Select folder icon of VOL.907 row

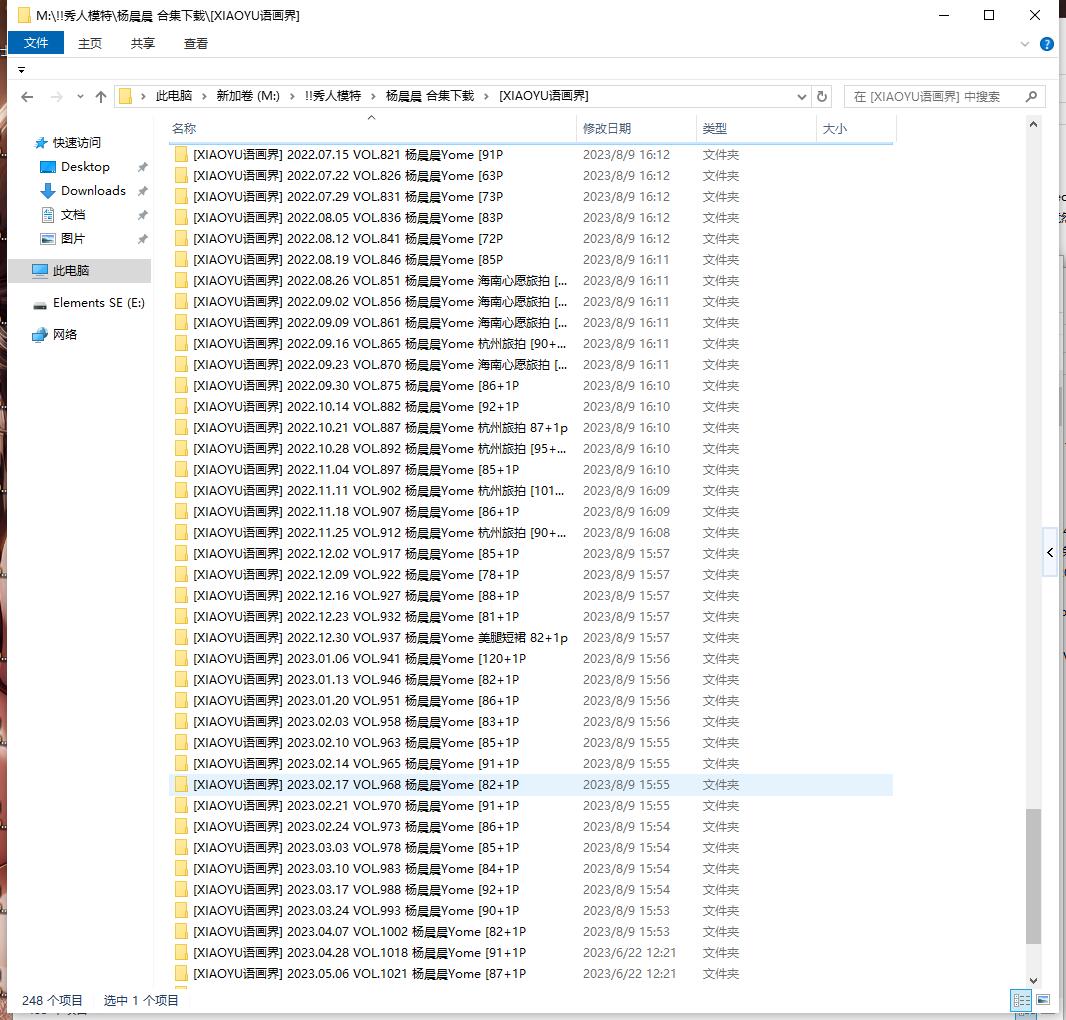[181, 512]
